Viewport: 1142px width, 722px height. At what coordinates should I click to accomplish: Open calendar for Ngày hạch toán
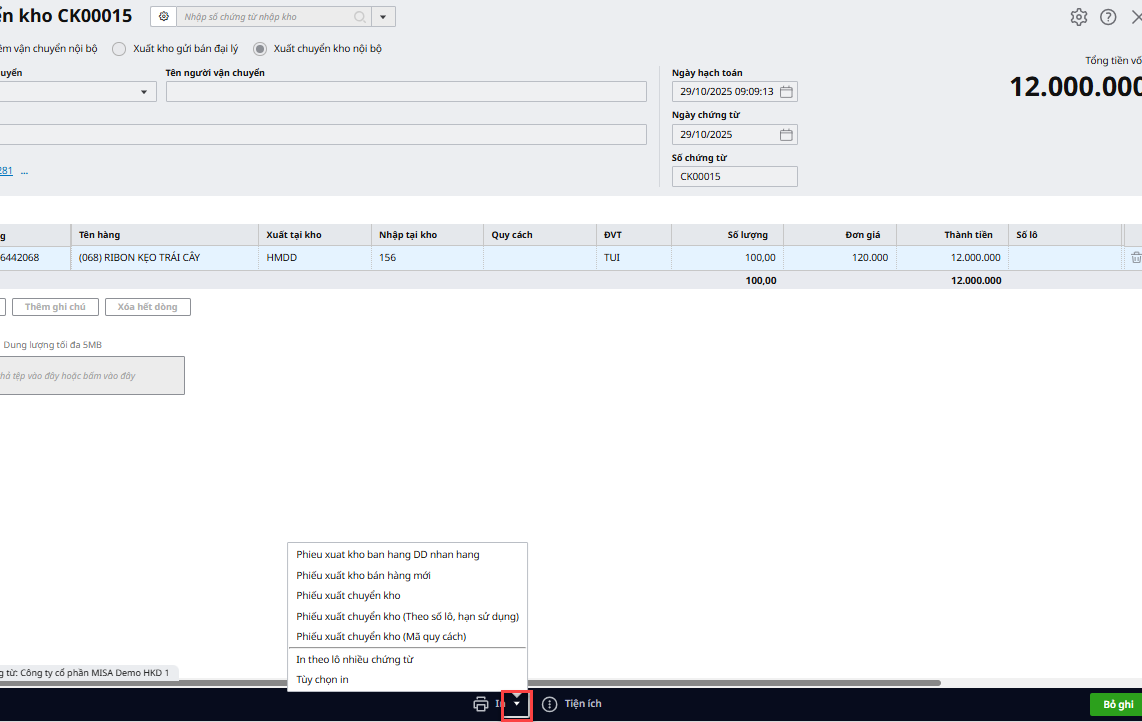[786, 92]
